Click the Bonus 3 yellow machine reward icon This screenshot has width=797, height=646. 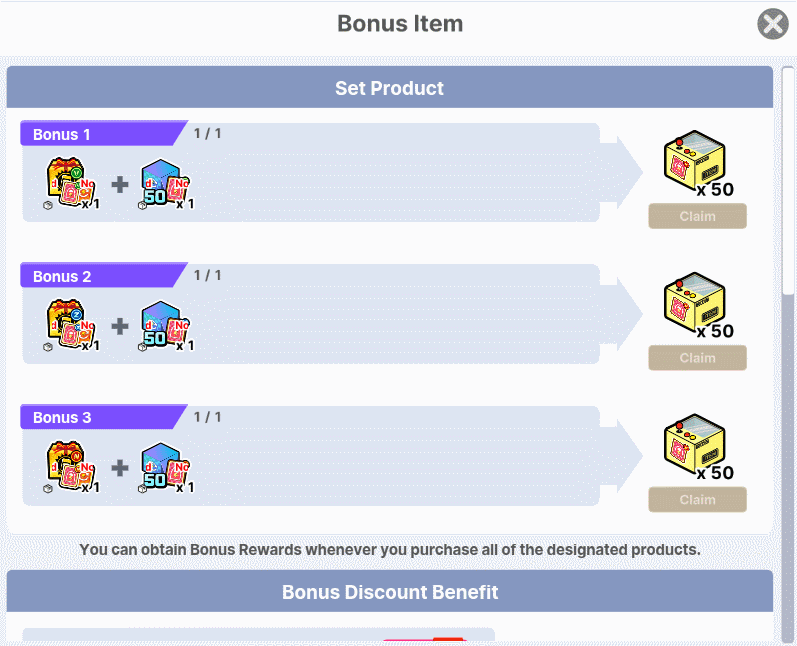[x=695, y=447]
